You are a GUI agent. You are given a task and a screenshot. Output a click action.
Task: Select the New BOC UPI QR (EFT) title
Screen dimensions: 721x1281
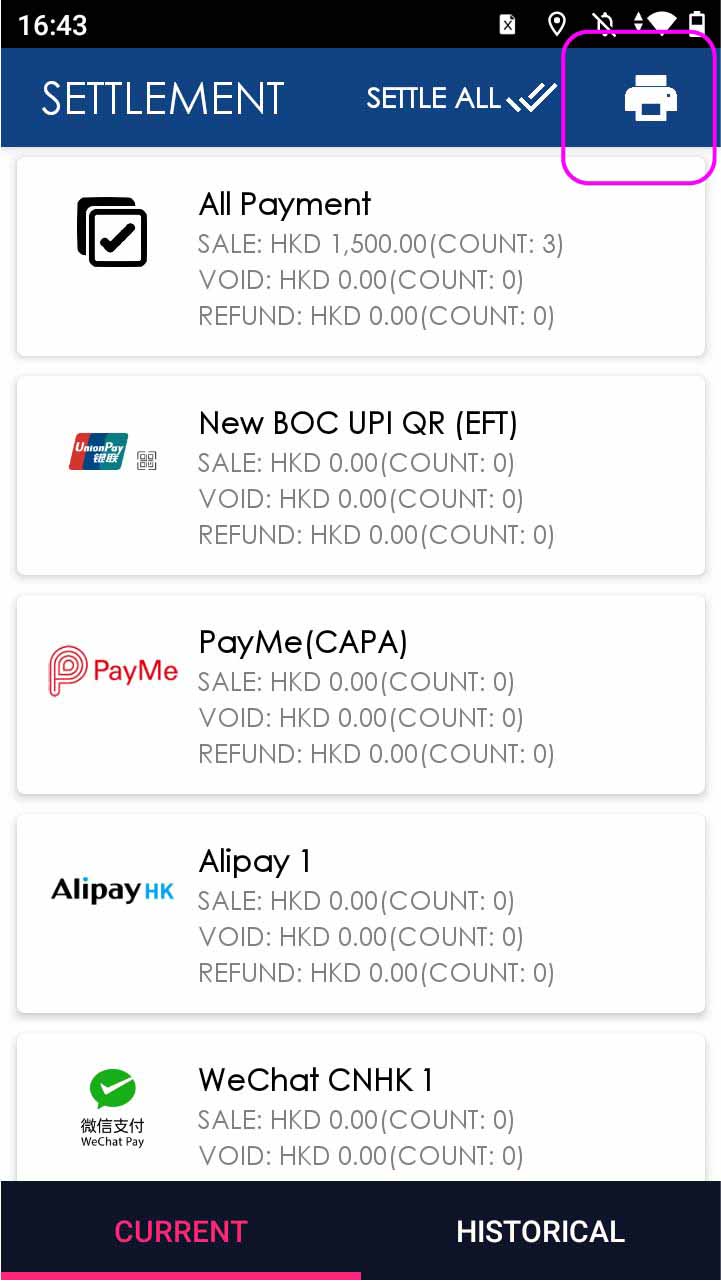coord(358,424)
